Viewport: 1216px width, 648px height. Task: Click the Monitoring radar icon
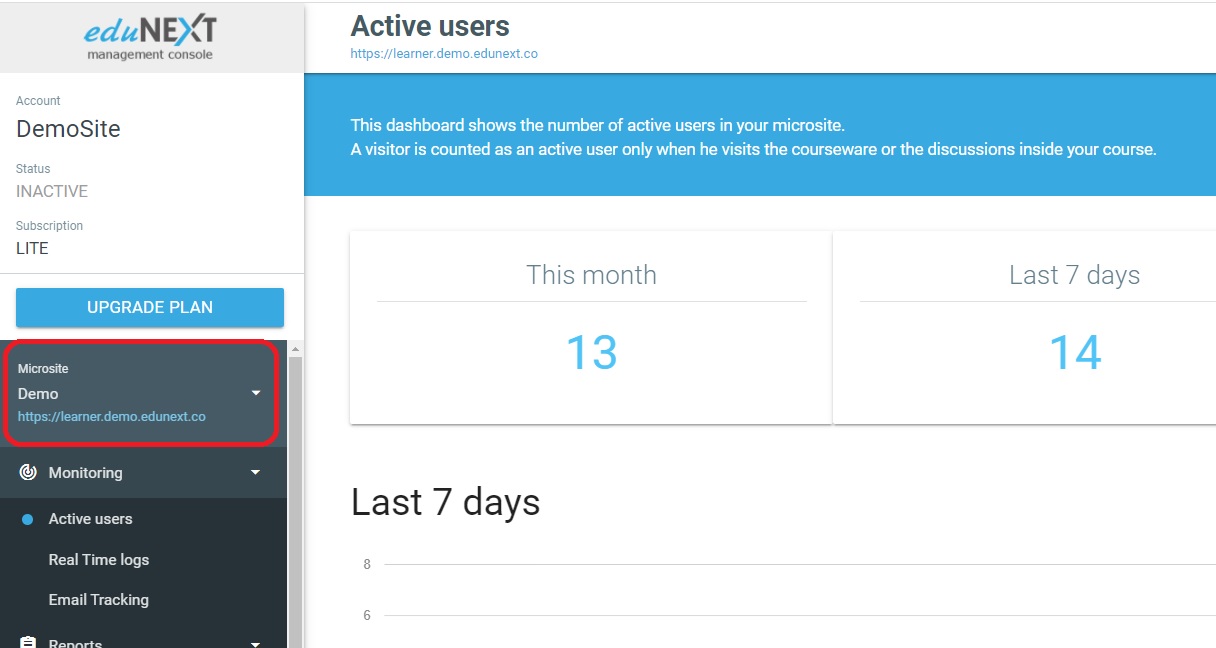pos(28,472)
